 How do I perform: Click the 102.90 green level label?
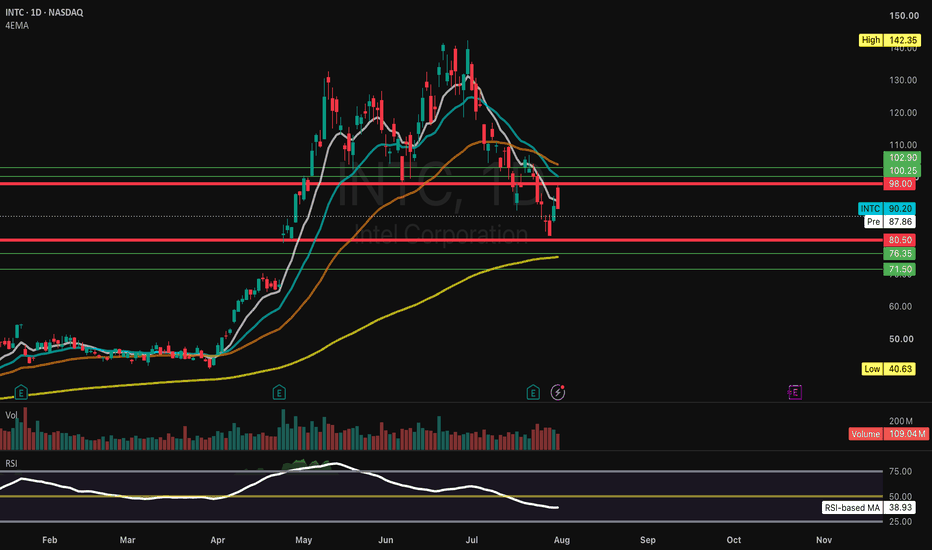(x=902, y=158)
